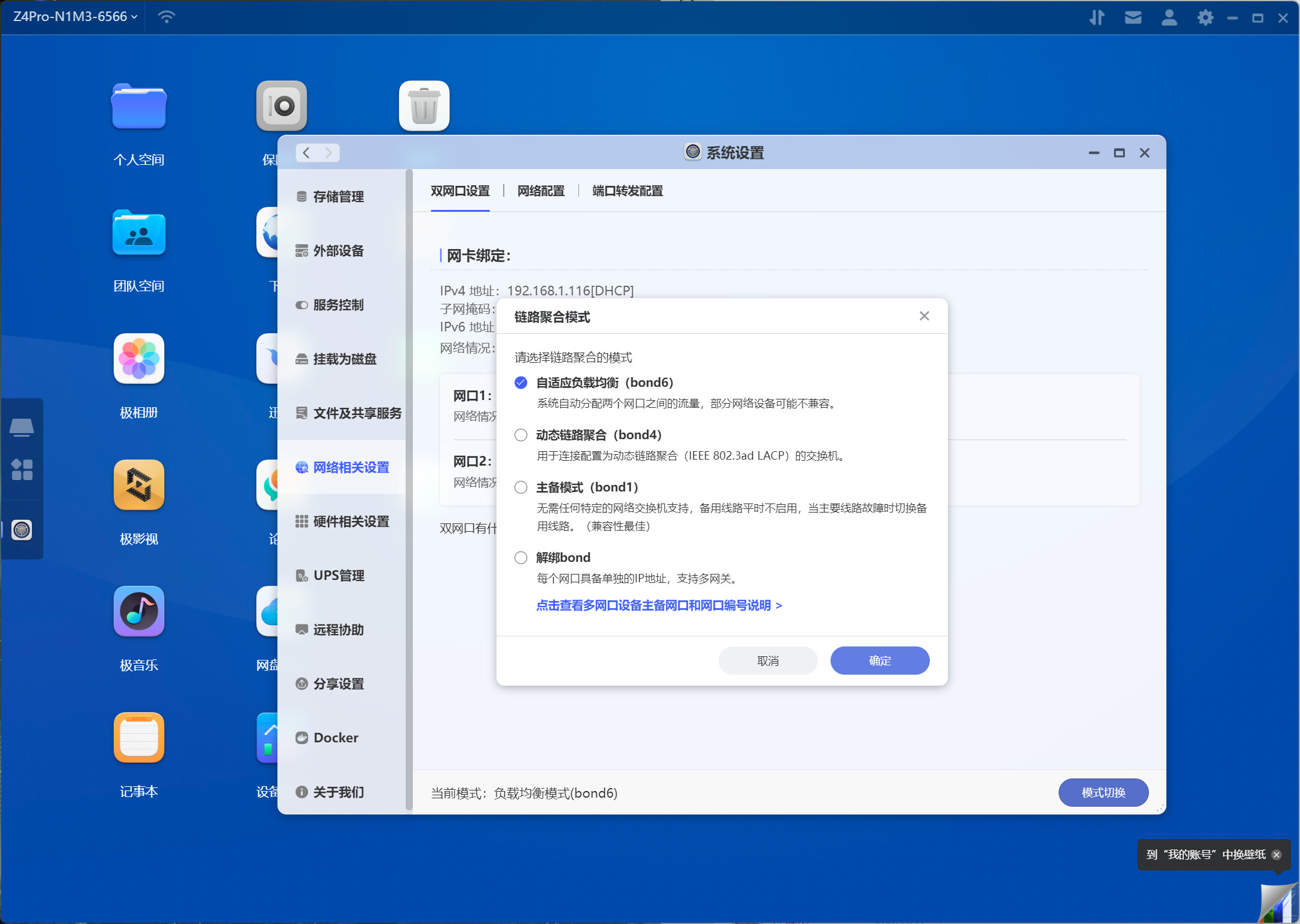This screenshot has width=1300, height=924.
Task: Switch to the 端口转发配置 tab
Action: click(x=627, y=191)
